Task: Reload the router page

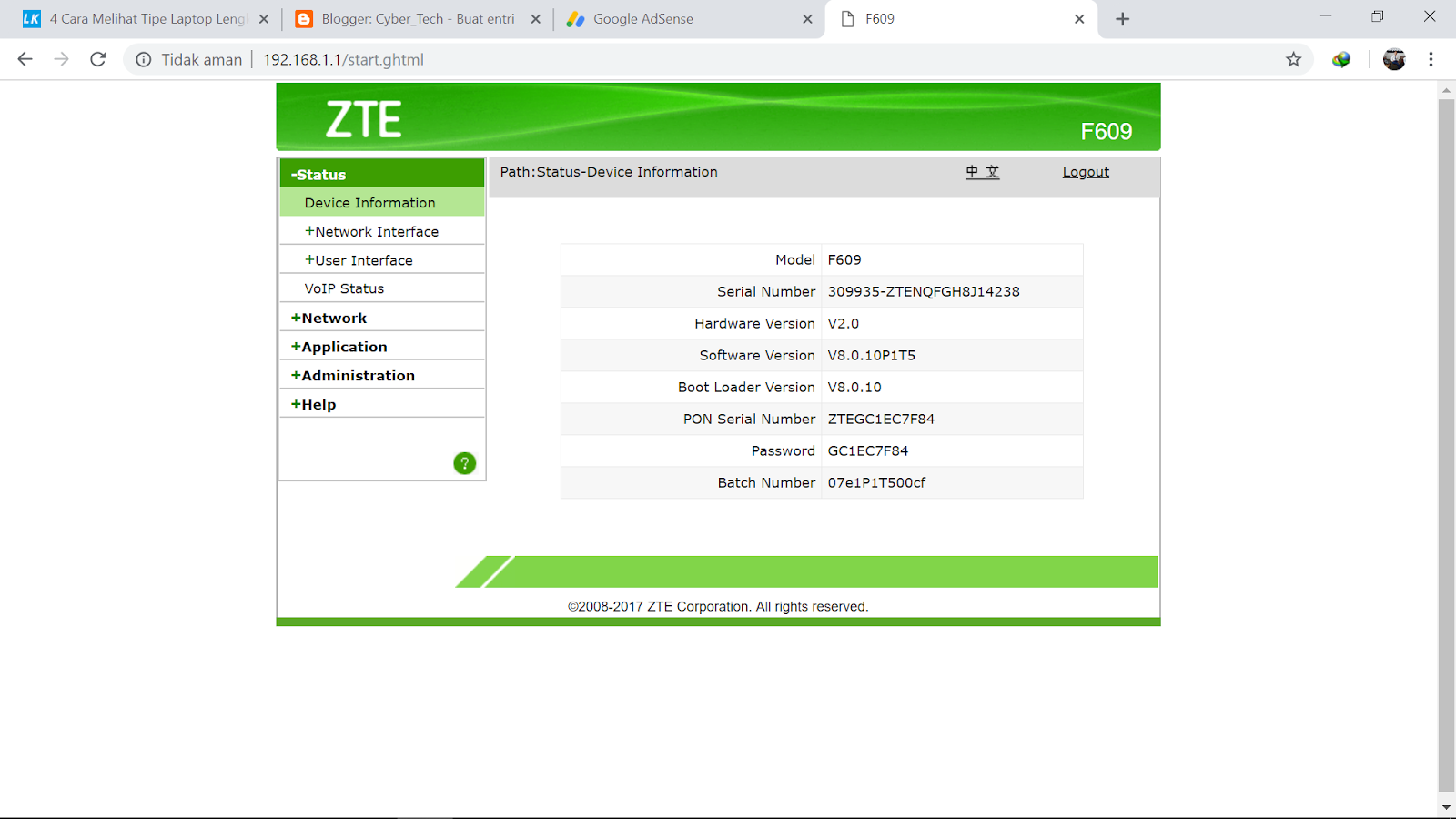Action: [98, 59]
